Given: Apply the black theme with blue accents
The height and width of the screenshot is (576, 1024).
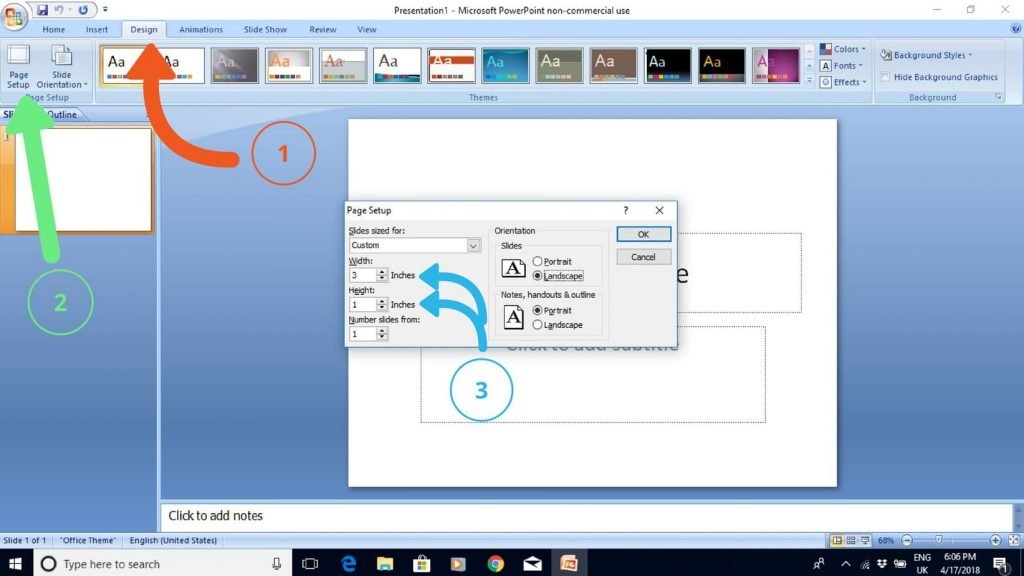Looking at the screenshot, I should click(667, 65).
